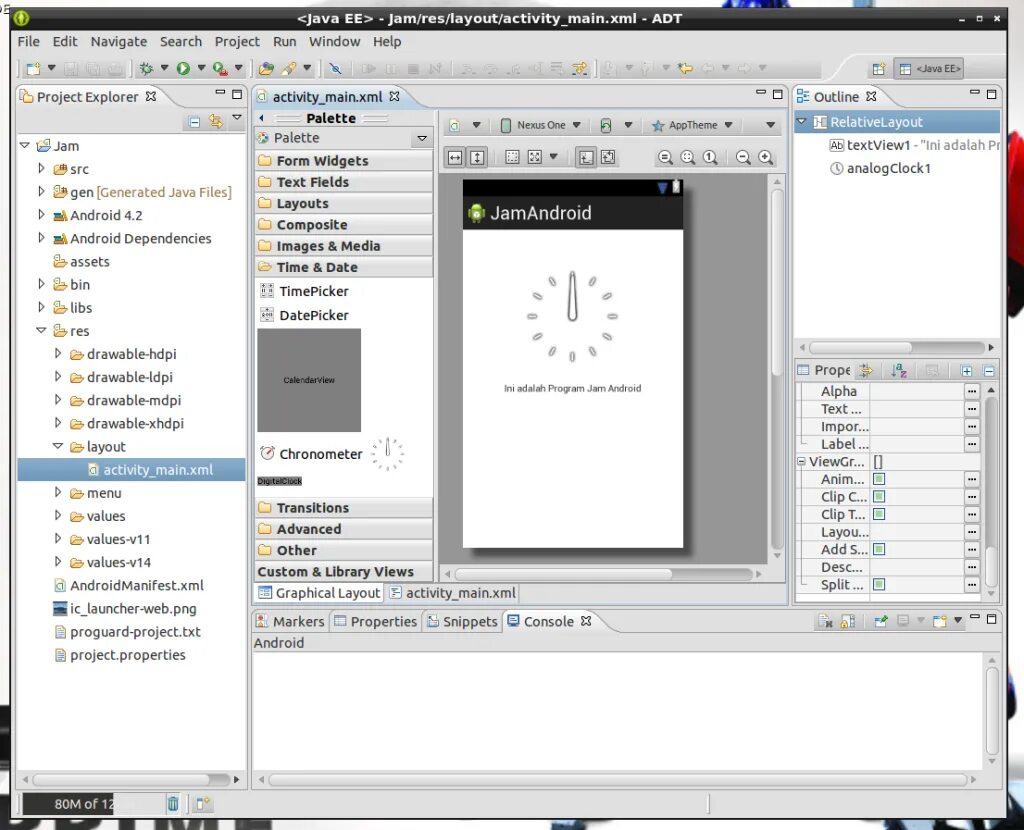The height and width of the screenshot is (830, 1024).
Task: Click alphabetical sort icon in Properties
Action: (899, 371)
